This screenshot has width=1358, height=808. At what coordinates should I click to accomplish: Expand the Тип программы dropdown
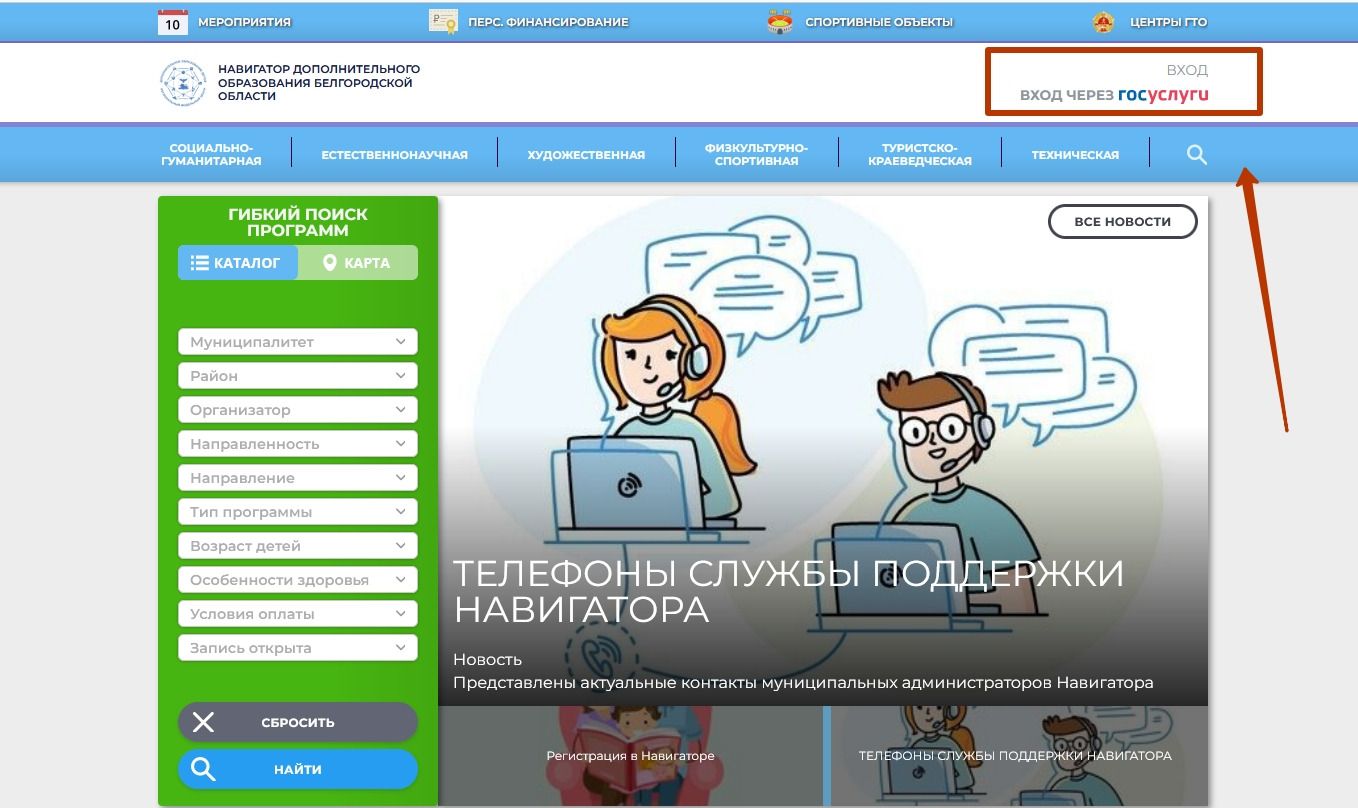297,512
